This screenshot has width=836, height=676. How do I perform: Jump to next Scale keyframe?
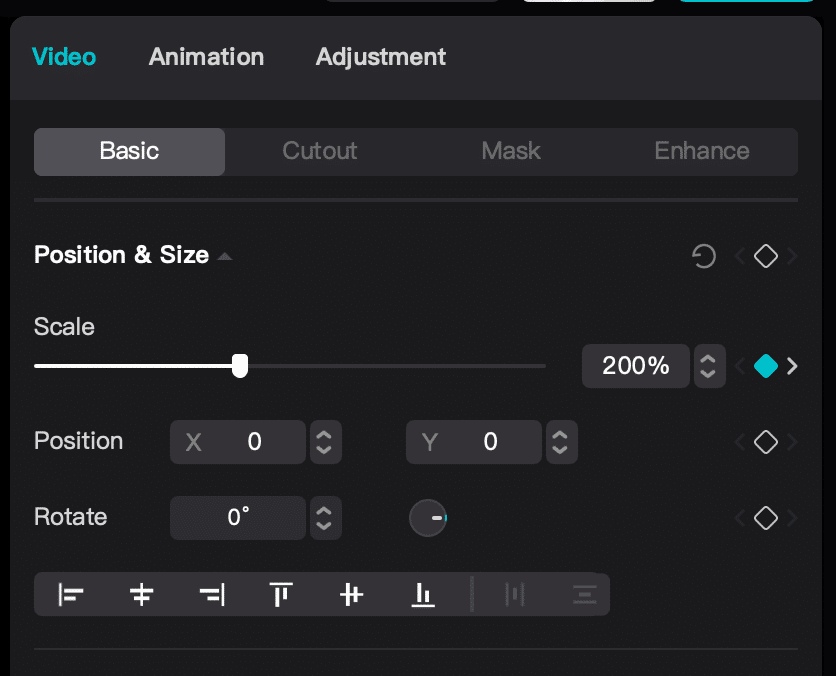[x=792, y=366]
